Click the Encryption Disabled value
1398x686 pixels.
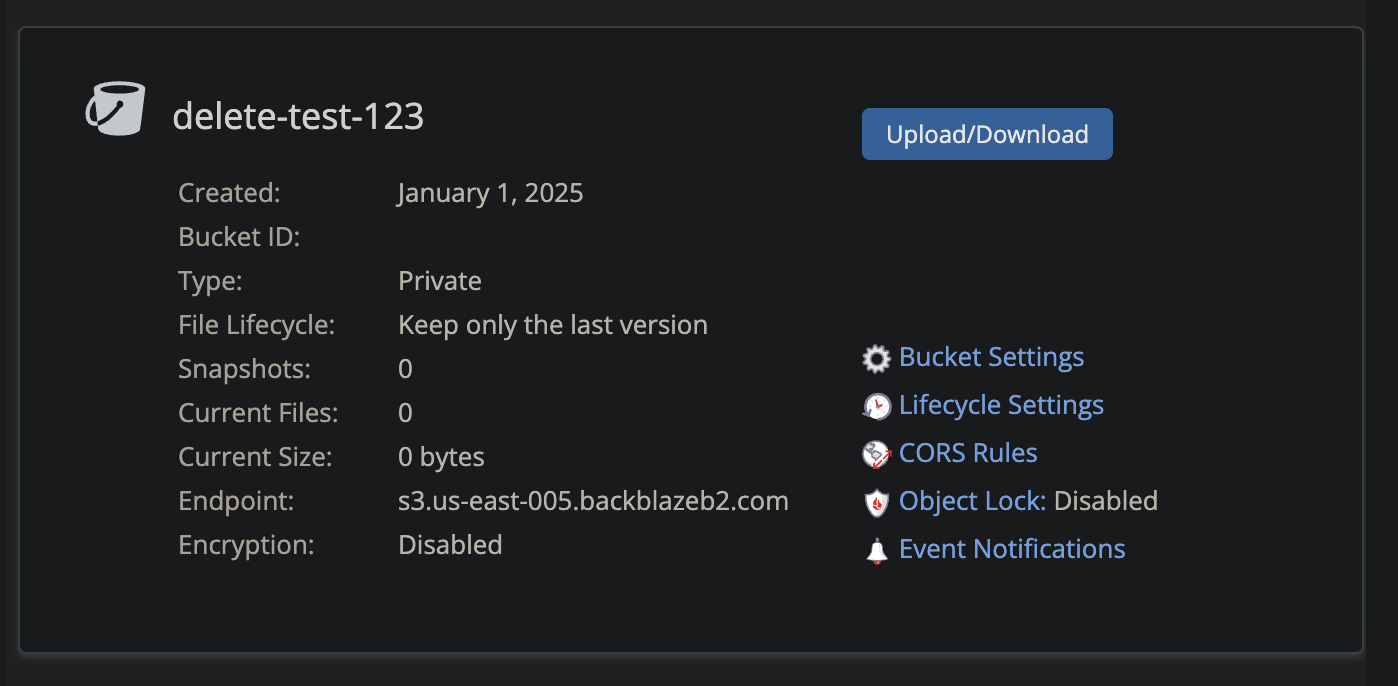450,545
